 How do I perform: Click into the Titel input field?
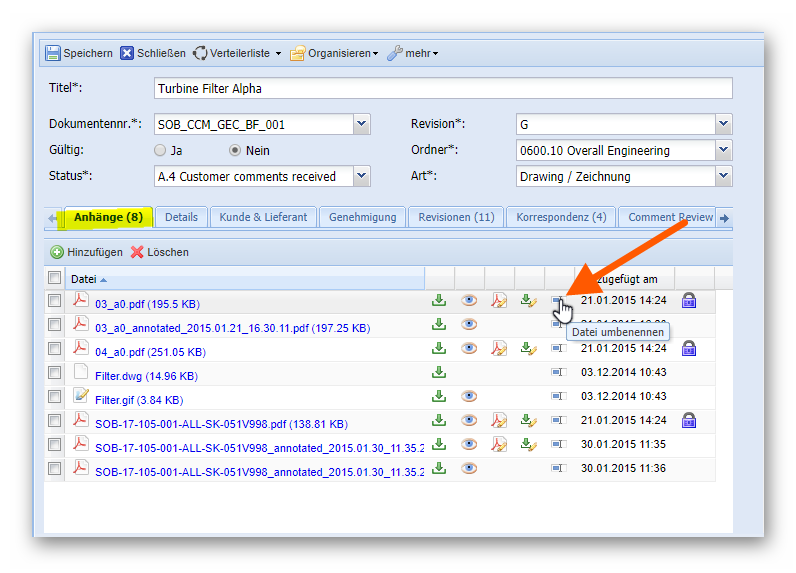(x=443, y=88)
